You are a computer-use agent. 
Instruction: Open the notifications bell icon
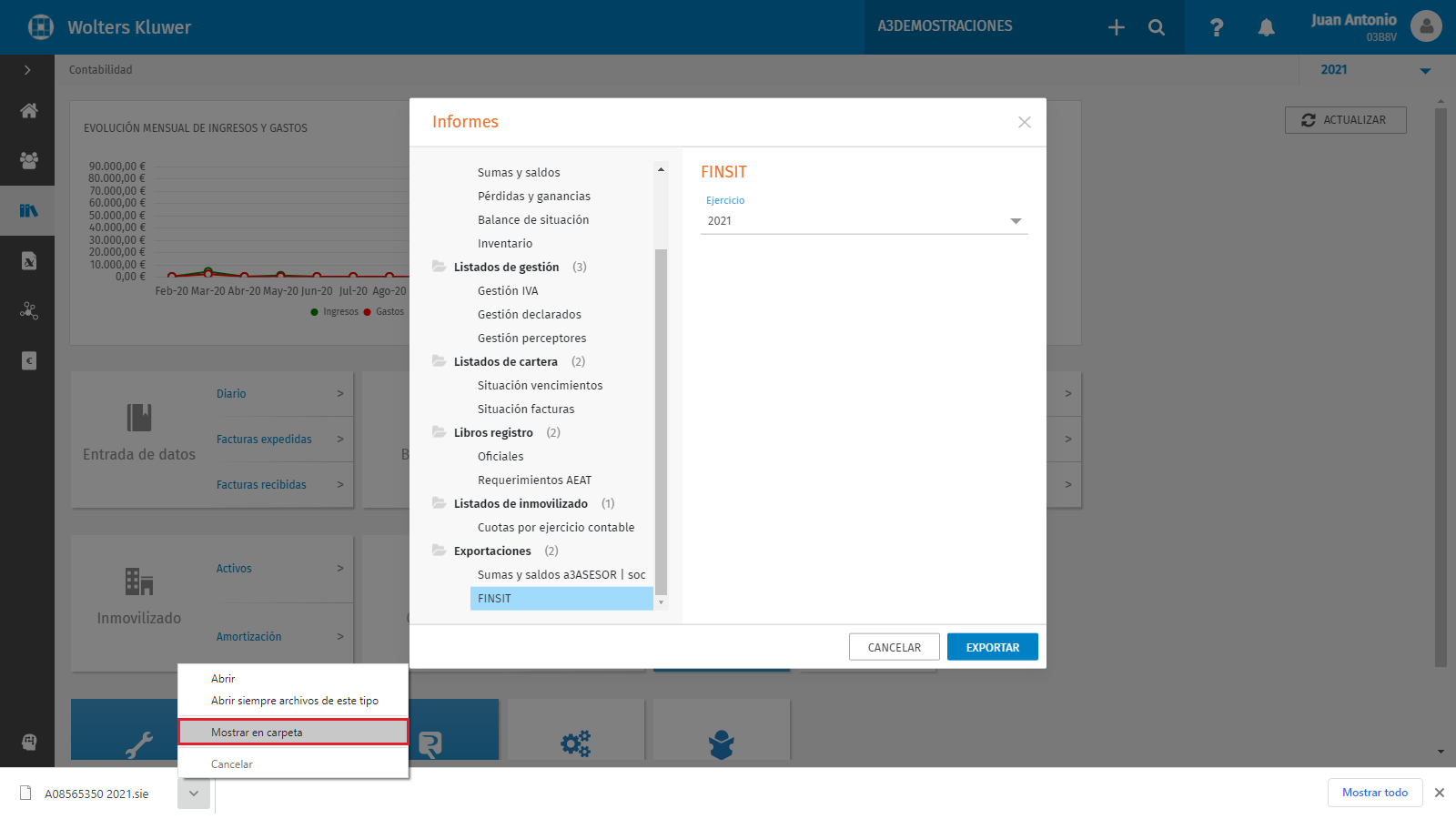[x=1266, y=27]
